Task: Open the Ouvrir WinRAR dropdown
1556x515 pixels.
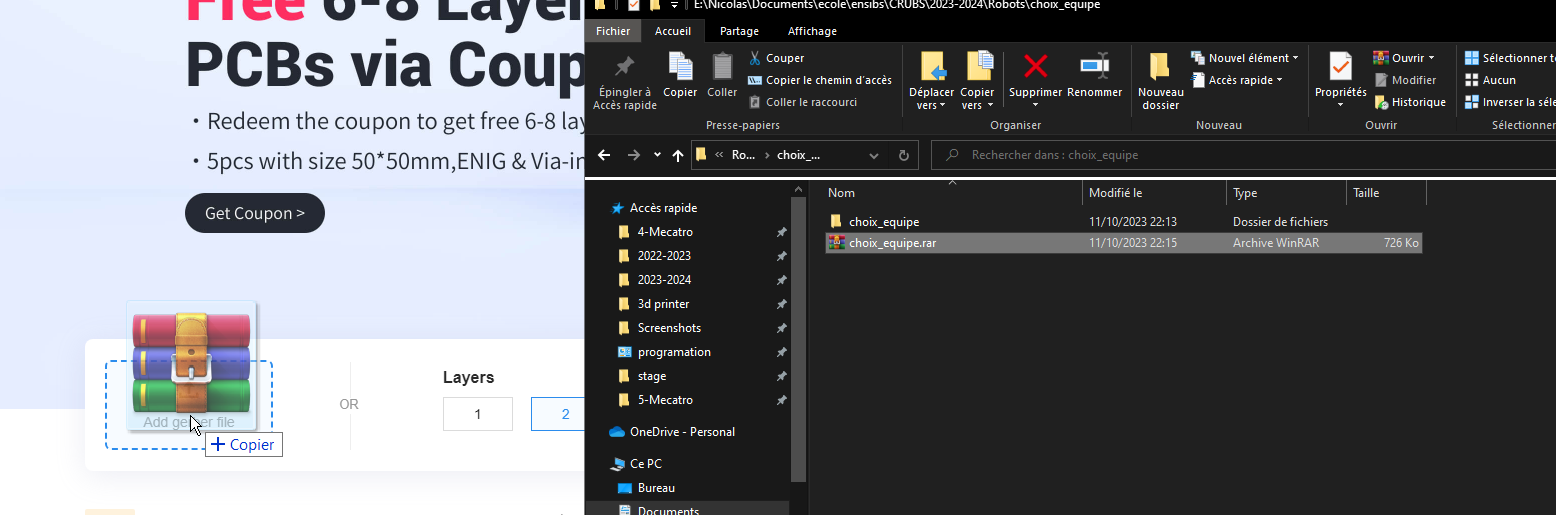Action: tap(1404, 58)
